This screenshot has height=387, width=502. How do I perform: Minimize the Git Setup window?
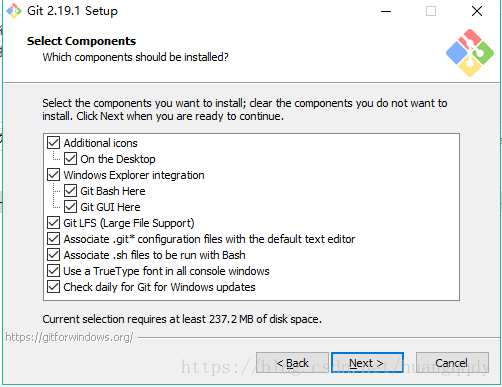386,11
